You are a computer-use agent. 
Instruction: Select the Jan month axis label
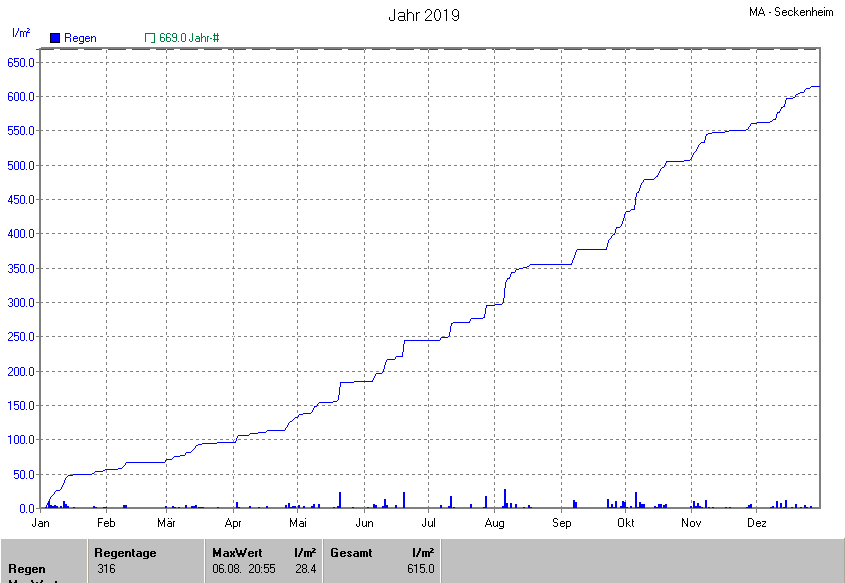(41, 523)
